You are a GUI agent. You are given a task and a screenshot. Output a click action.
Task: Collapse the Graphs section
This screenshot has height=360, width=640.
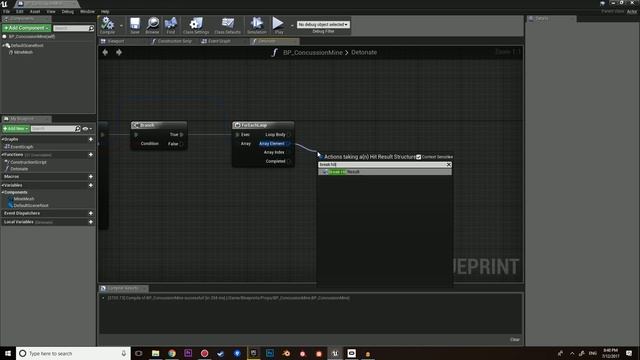[x=3, y=139]
